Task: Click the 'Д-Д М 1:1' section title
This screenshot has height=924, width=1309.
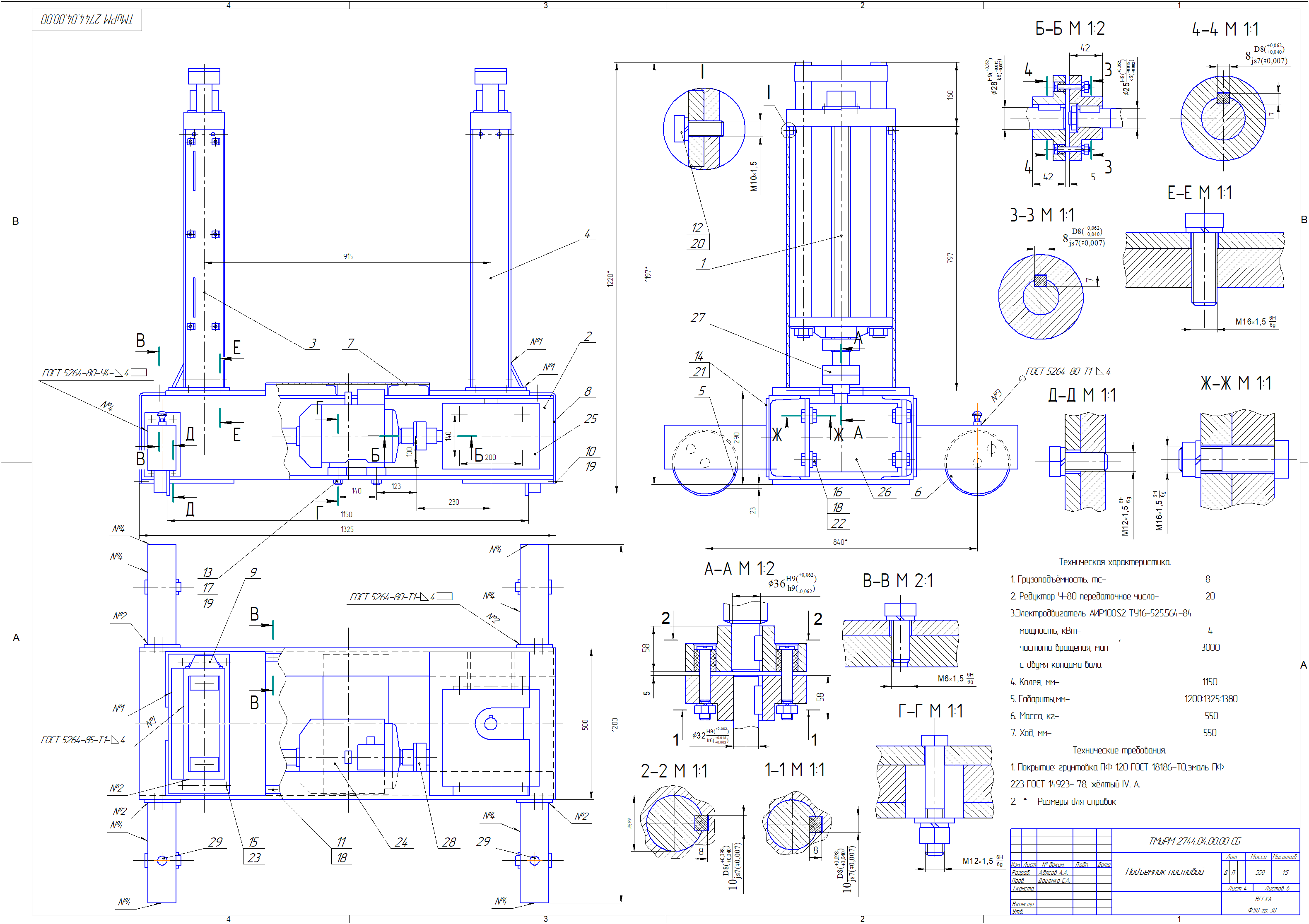Action: coord(1082,395)
